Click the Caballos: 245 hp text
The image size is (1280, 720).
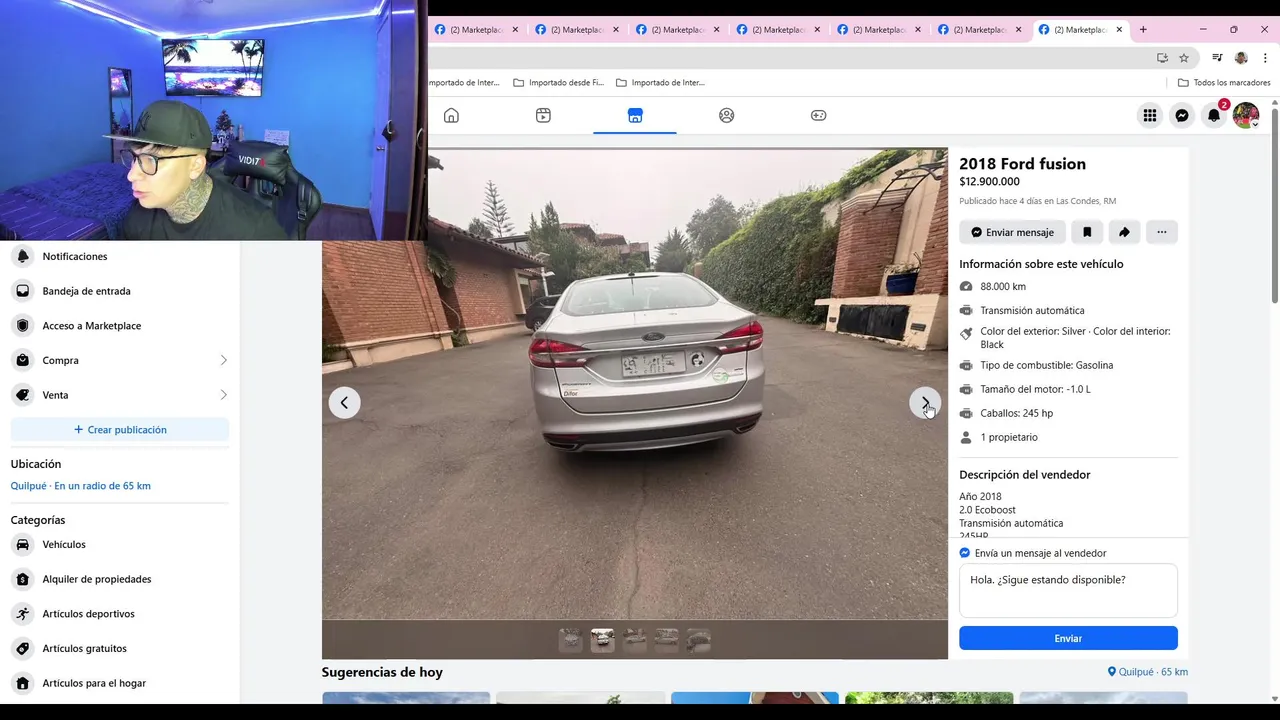click(1016, 413)
